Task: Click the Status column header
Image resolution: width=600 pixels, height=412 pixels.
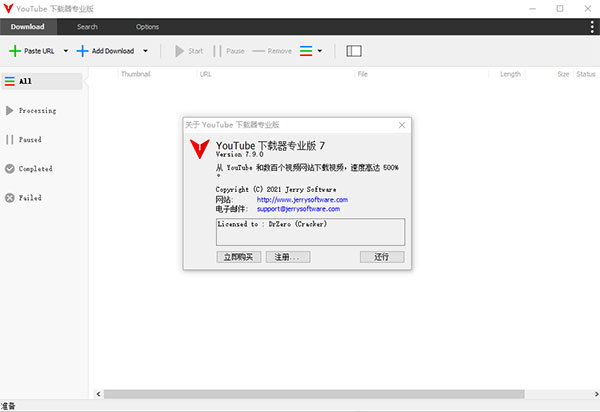Action: pyautogui.click(x=586, y=74)
